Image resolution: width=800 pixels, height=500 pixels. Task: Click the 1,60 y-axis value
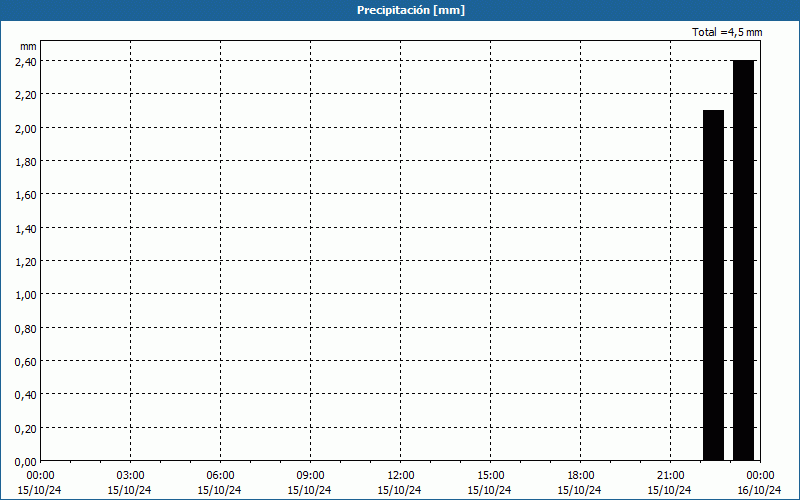(26, 195)
